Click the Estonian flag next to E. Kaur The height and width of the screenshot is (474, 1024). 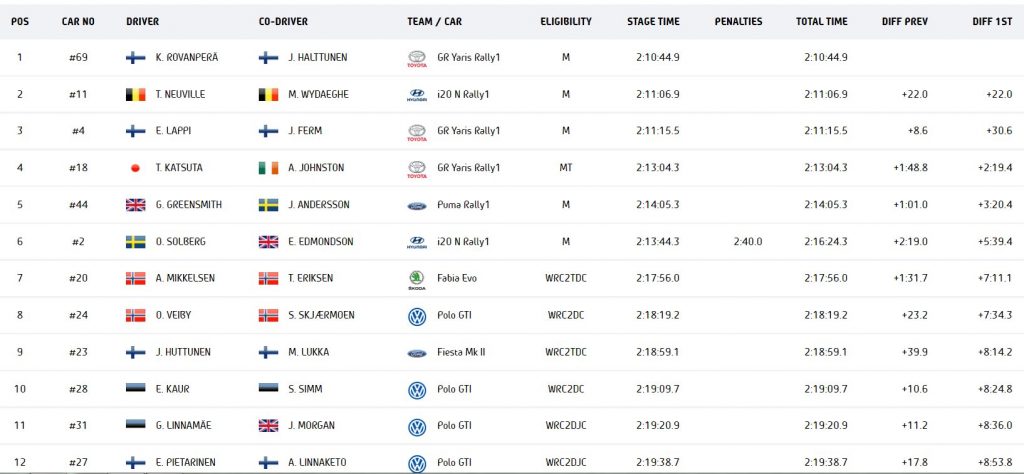[136, 388]
